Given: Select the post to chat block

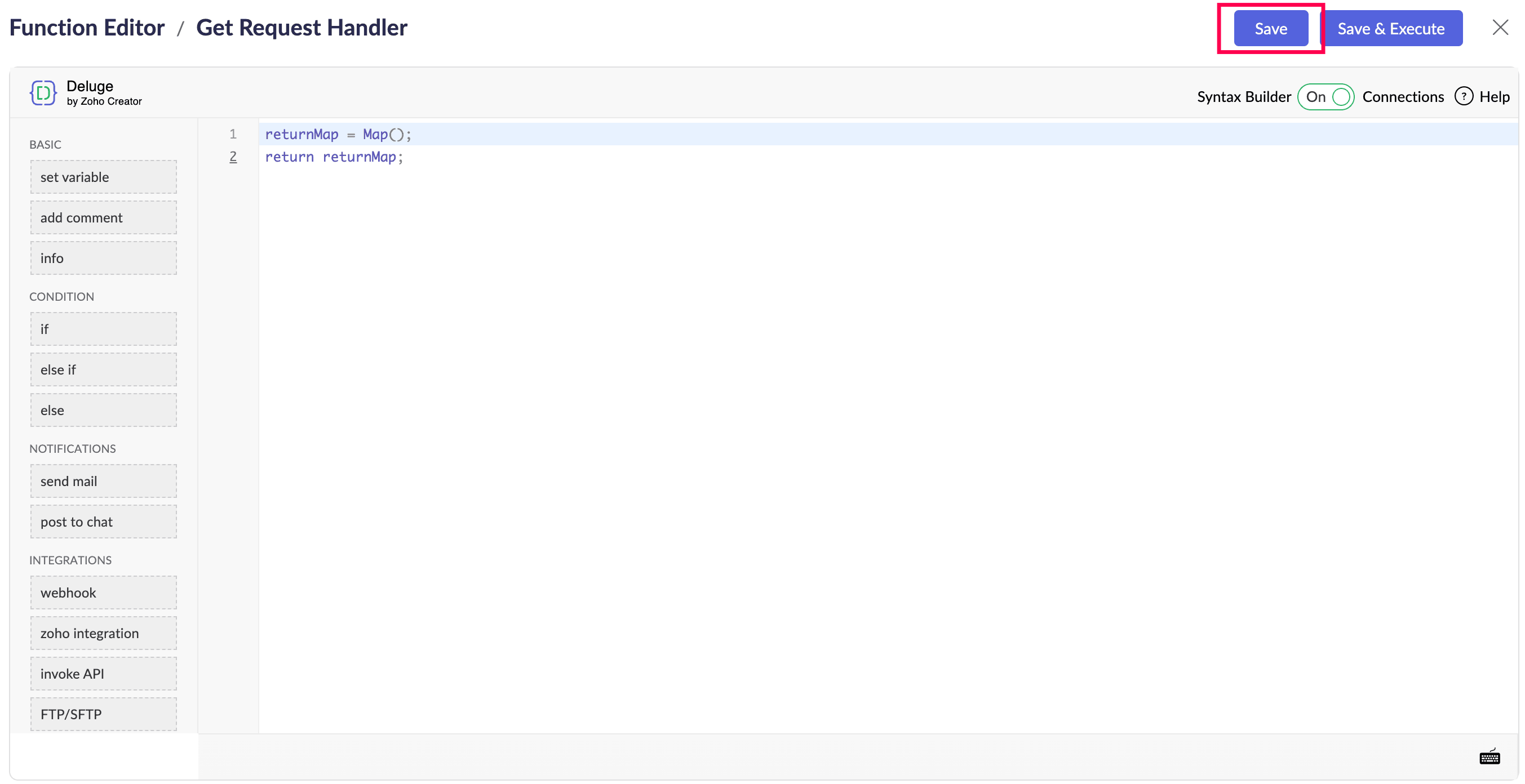Looking at the screenshot, I should pos(104,522).
